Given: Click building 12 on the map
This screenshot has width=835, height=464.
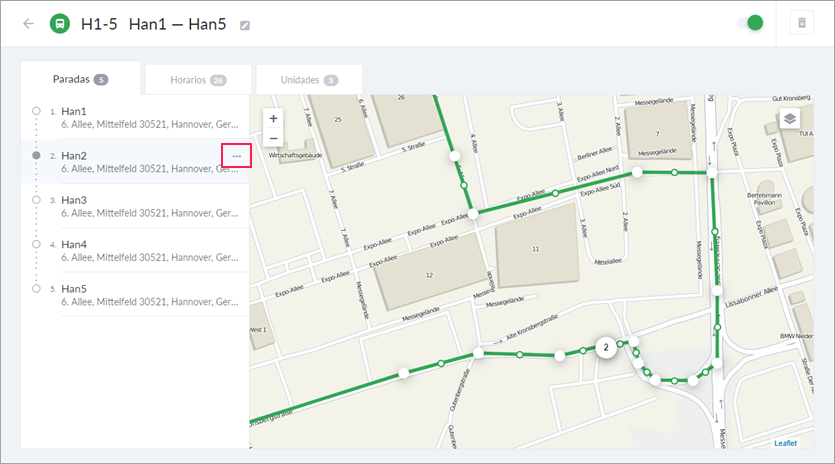Looking at the screenshot, I should [429, 275].
